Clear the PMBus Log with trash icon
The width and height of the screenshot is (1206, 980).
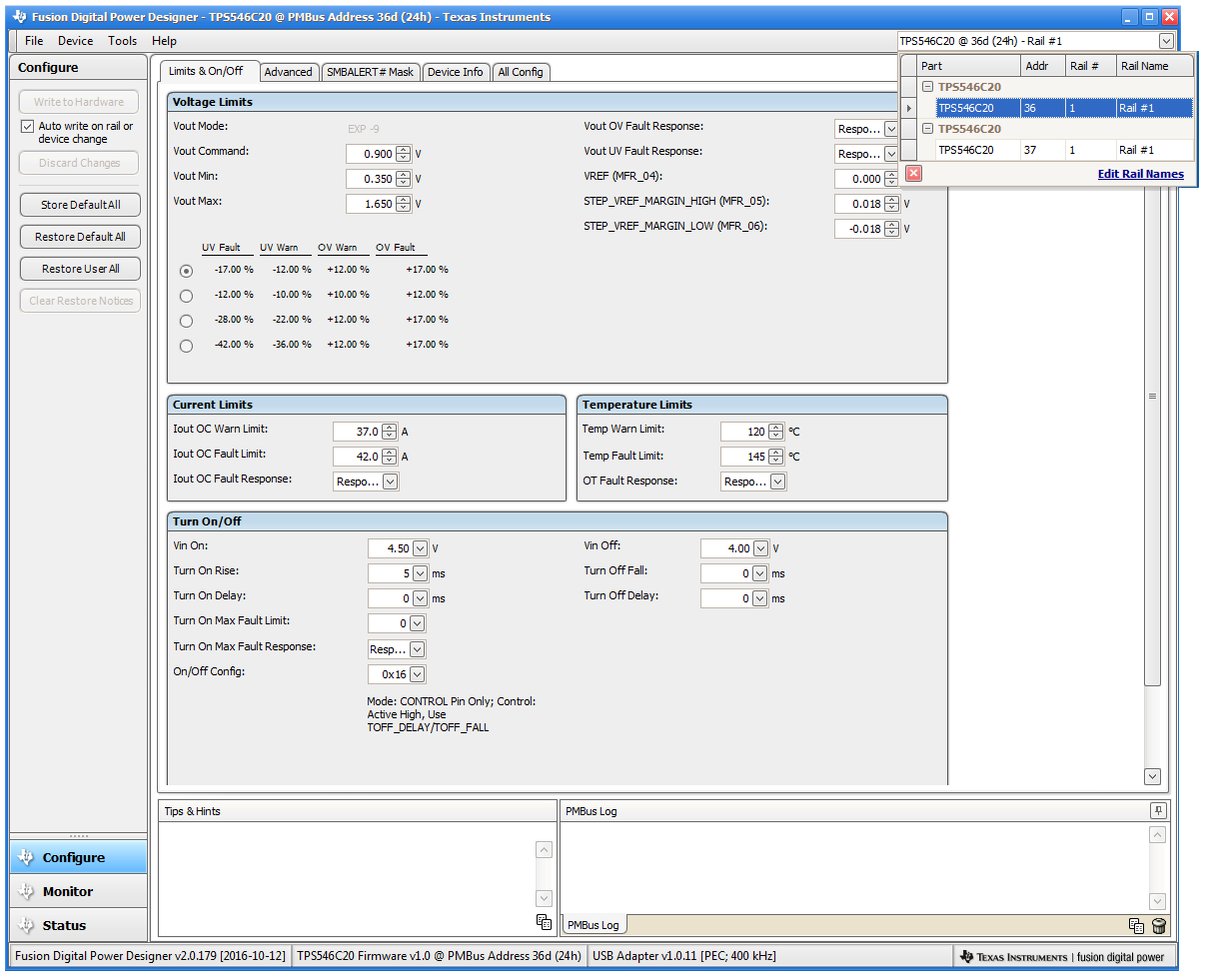(x=1158, y=926)
